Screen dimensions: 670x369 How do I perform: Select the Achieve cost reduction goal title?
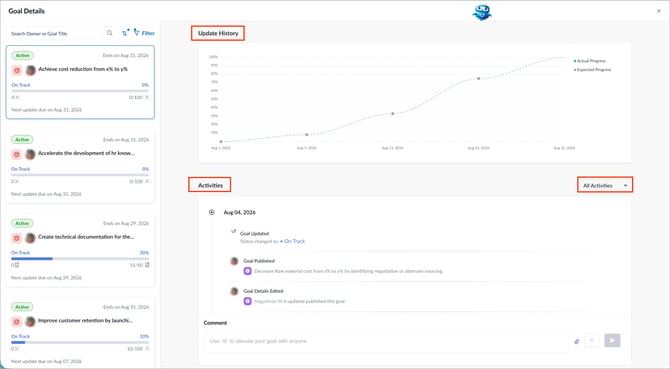click(83, 69)
